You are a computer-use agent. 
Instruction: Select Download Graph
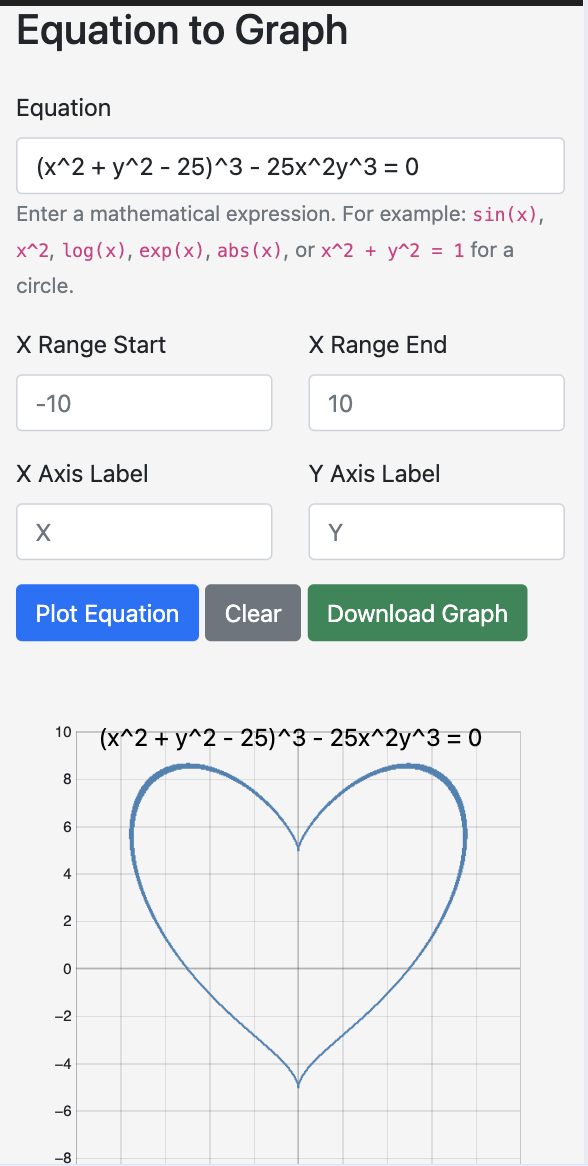(x=417, y=613)
